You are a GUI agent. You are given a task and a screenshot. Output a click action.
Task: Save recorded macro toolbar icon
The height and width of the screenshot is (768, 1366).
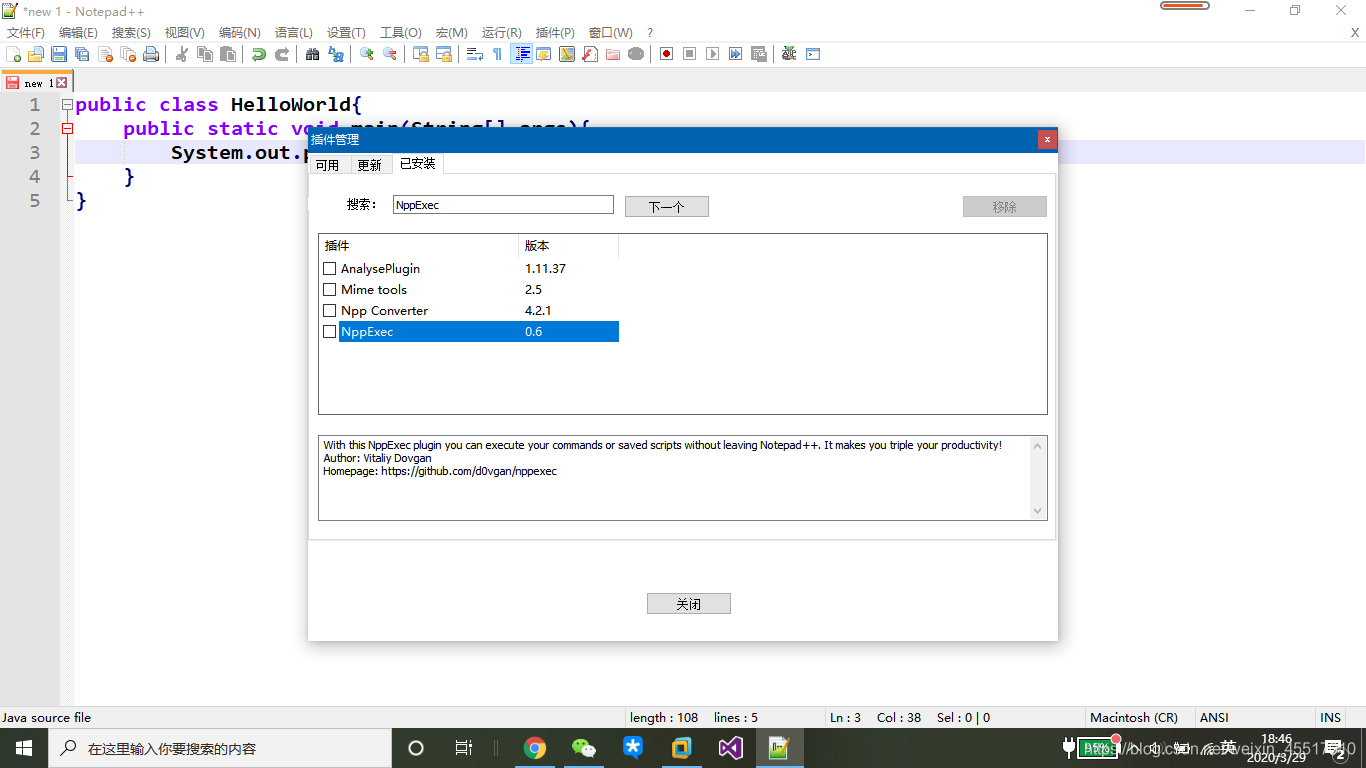[759, 54]
